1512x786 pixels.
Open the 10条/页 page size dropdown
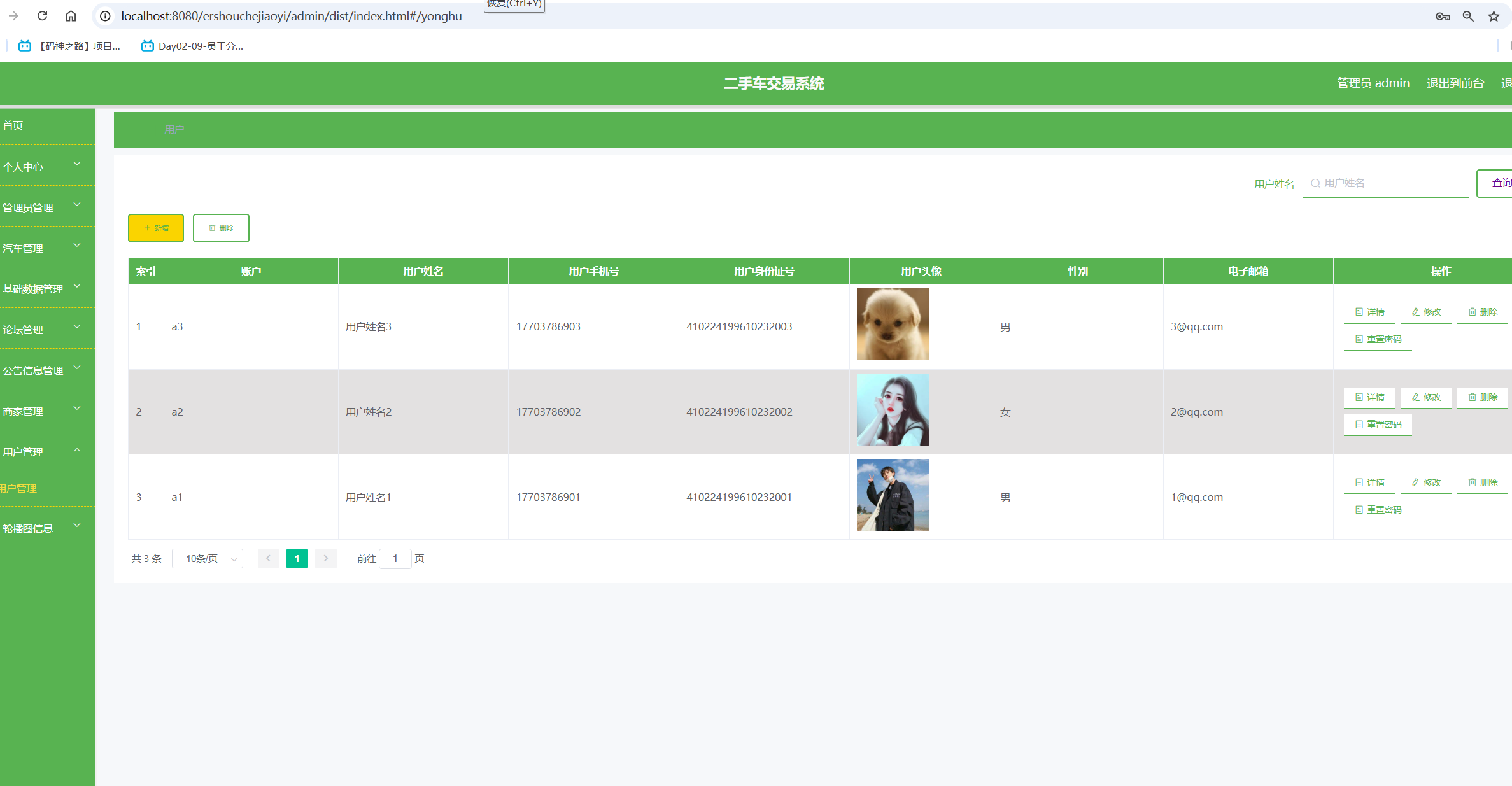click(x=208, y=559)
